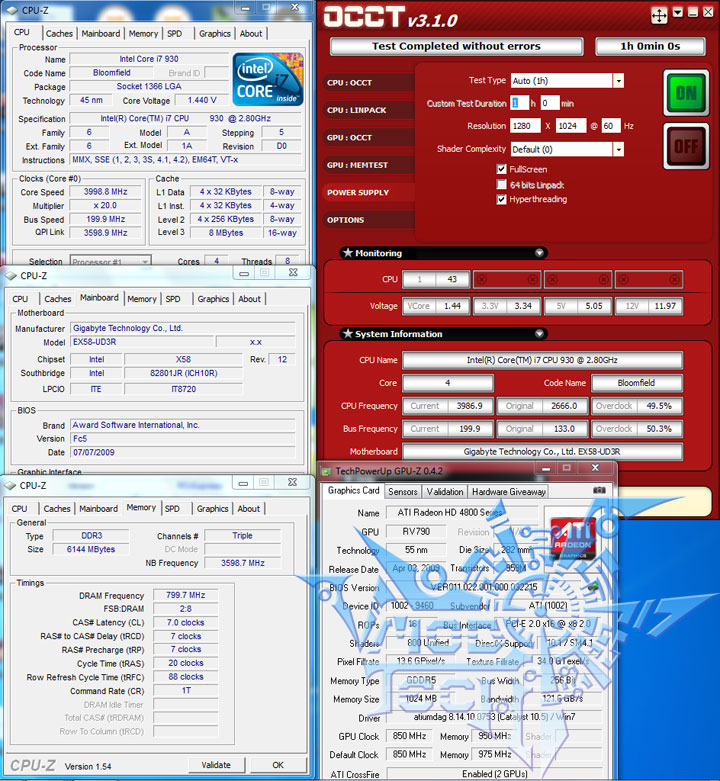Select the GPU : MEMTEST tab
This screenshot has width=720, height=781.
[368, 165]
